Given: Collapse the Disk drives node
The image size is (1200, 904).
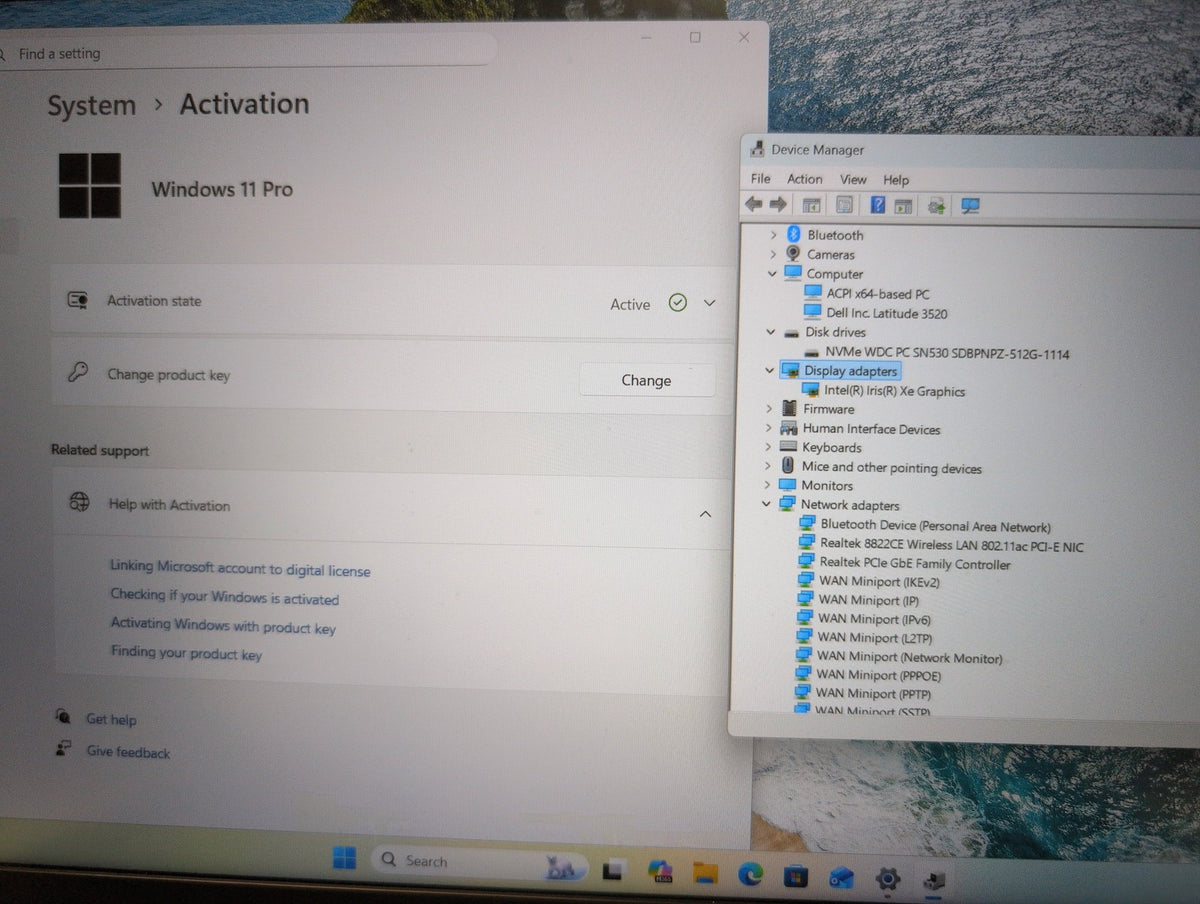Looking at the screenshot, I should [x=770, y=332].
